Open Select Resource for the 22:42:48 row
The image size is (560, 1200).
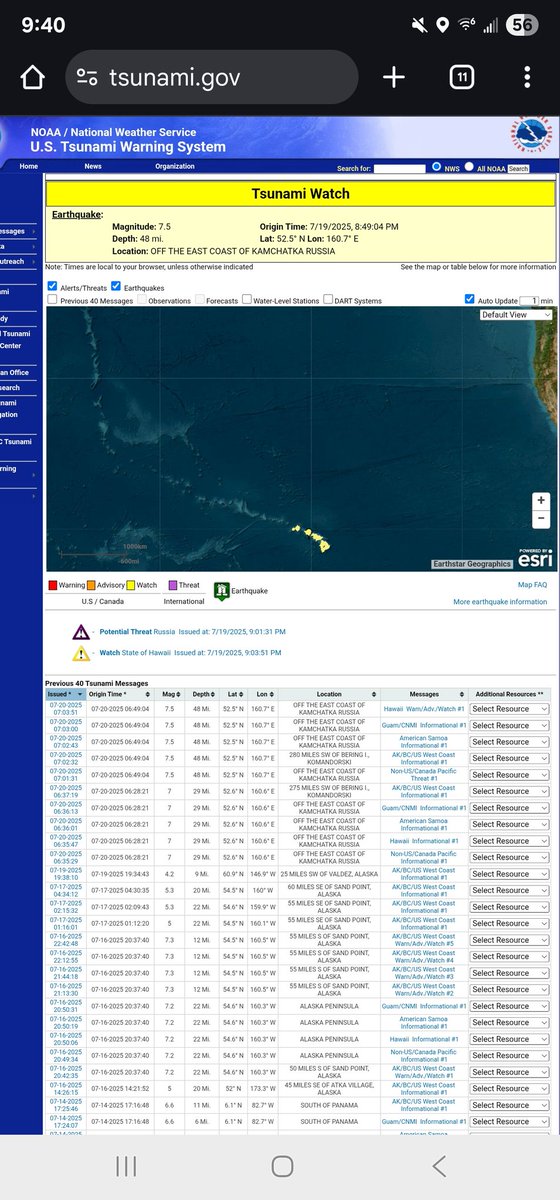(509, 940)
